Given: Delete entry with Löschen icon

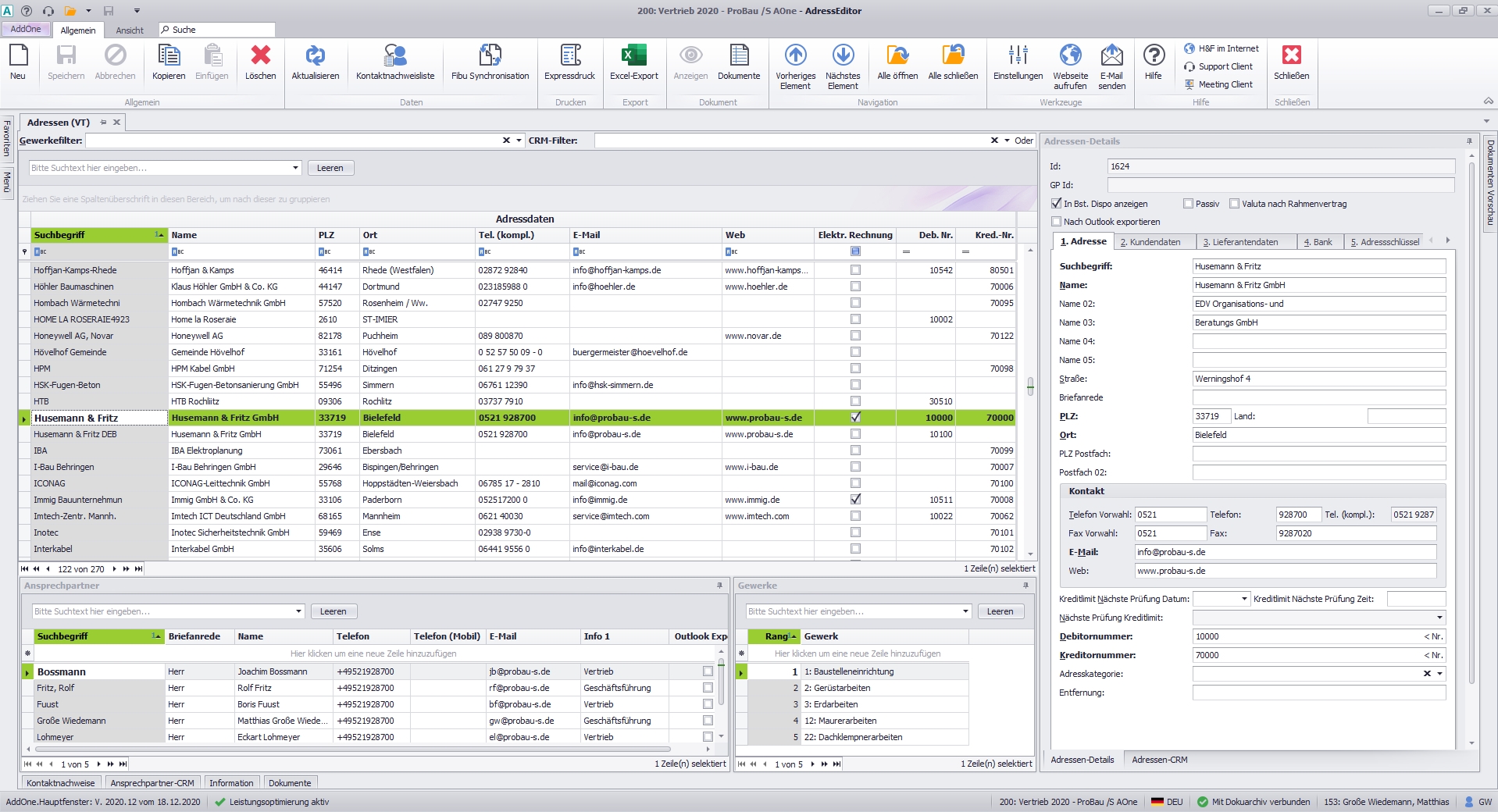Looking at the screenshot, I should coord(260,56).
